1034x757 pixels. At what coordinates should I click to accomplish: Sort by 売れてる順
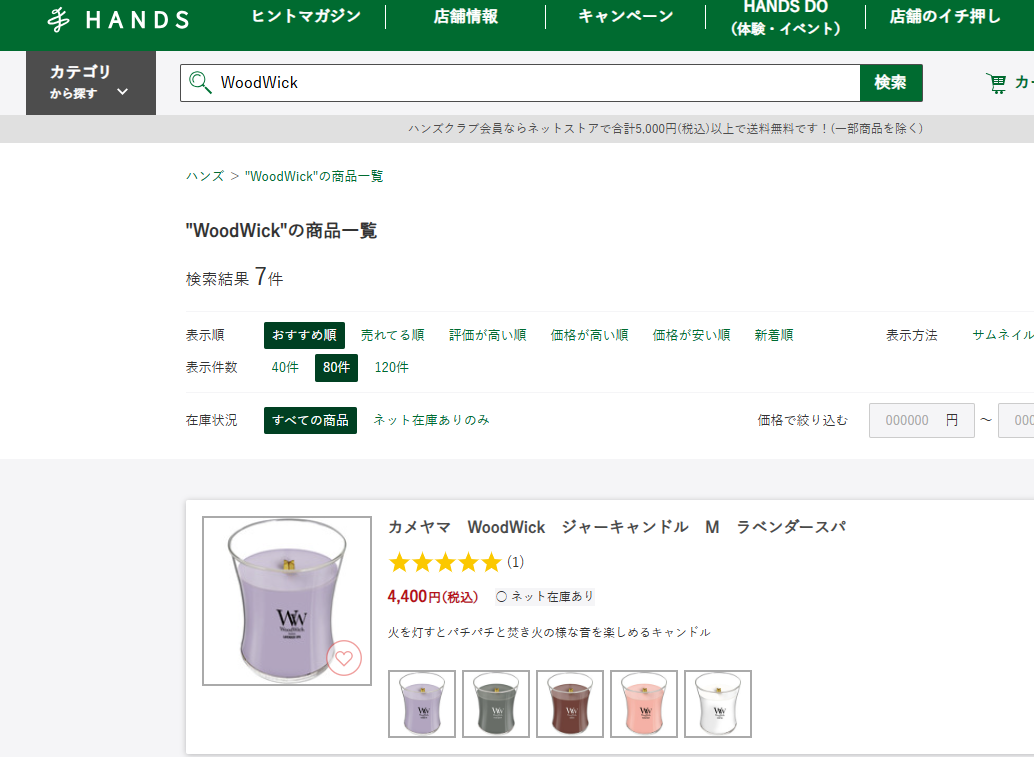[x=392, y=335]
